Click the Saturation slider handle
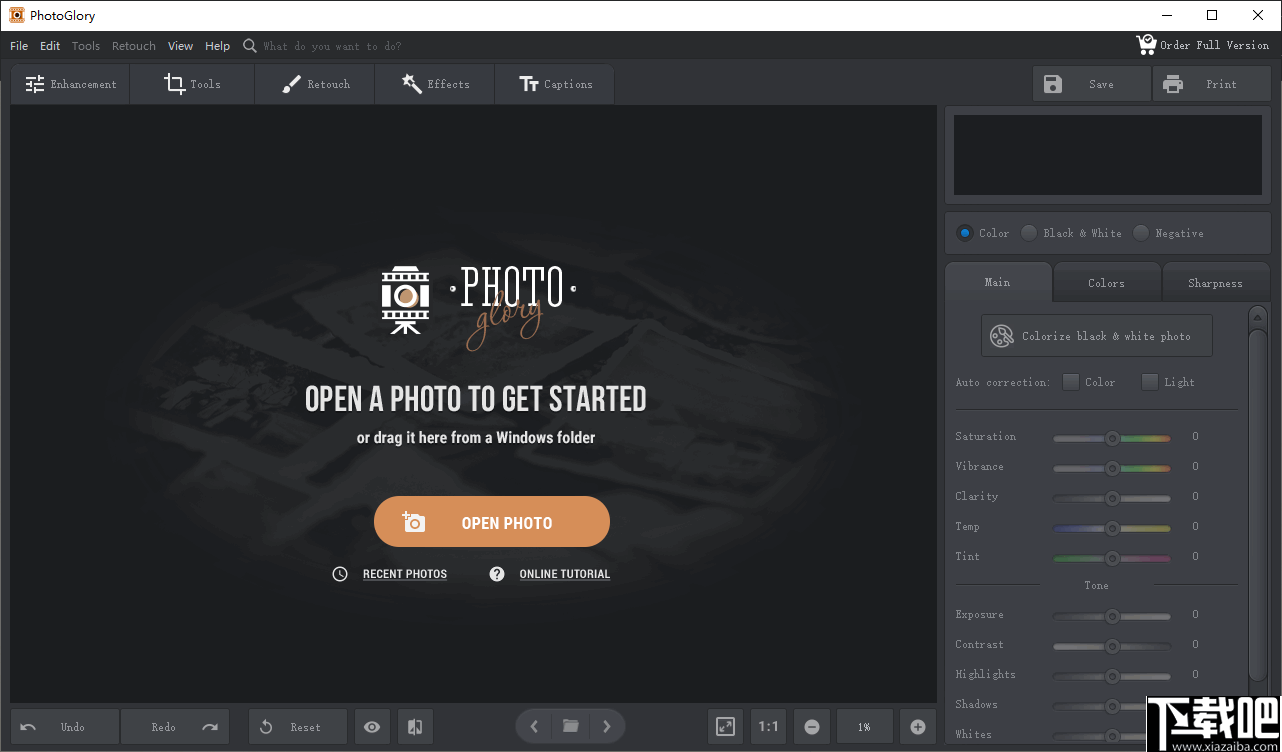Viewport: 1282px width, 752px height. [x=1112, y=438]
